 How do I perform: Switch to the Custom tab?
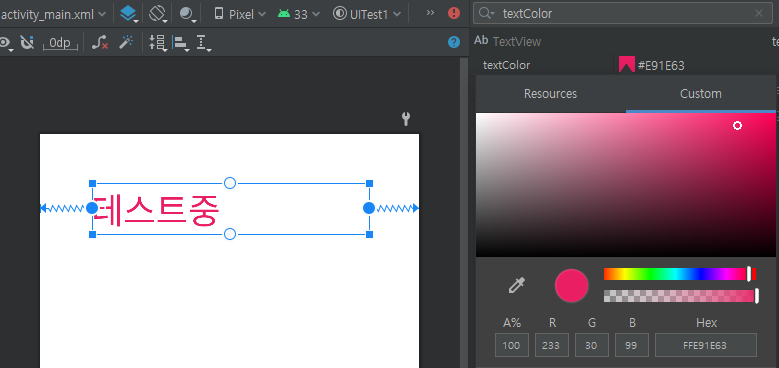tap(701, 94)
